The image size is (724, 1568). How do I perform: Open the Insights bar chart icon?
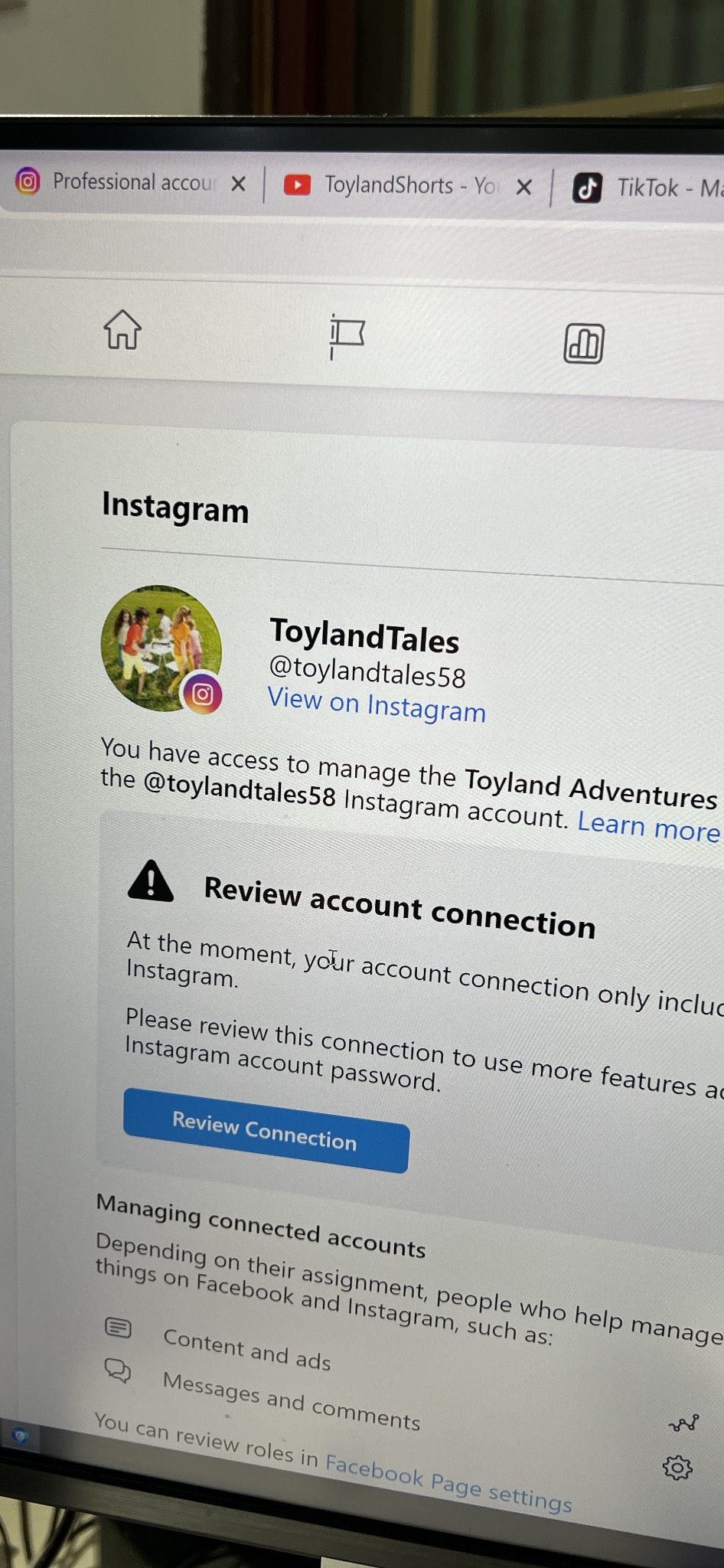click(584, 343)
